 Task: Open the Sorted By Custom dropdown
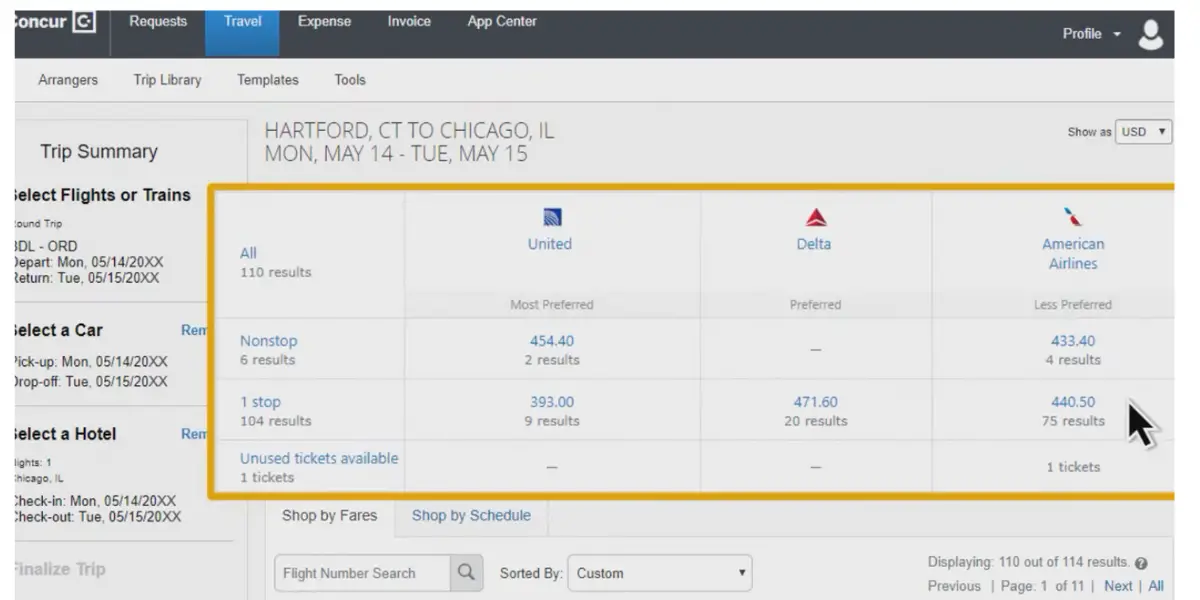pos(660,573)
